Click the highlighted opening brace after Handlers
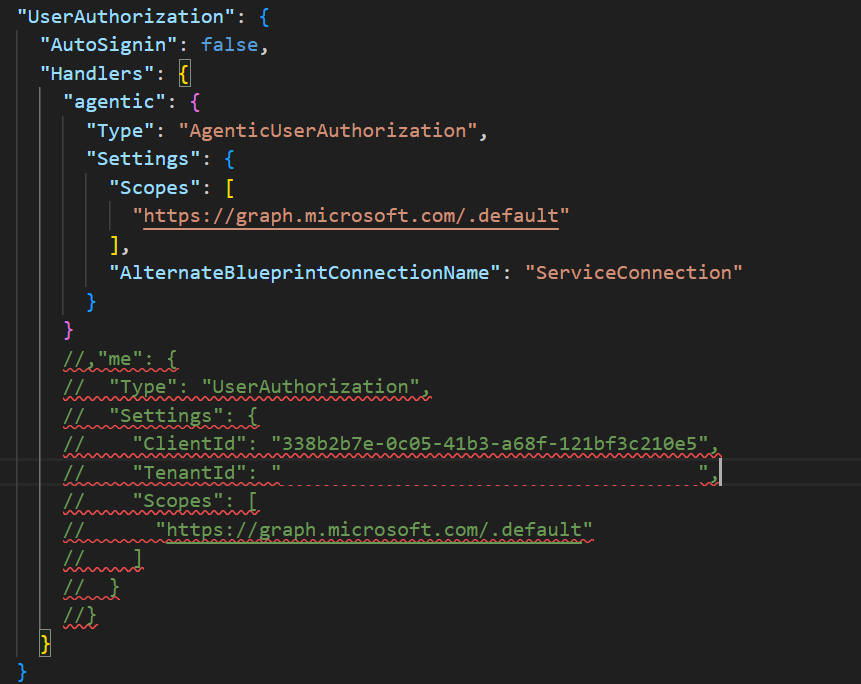This screenshot has width=861, height=684. (183, 73)
